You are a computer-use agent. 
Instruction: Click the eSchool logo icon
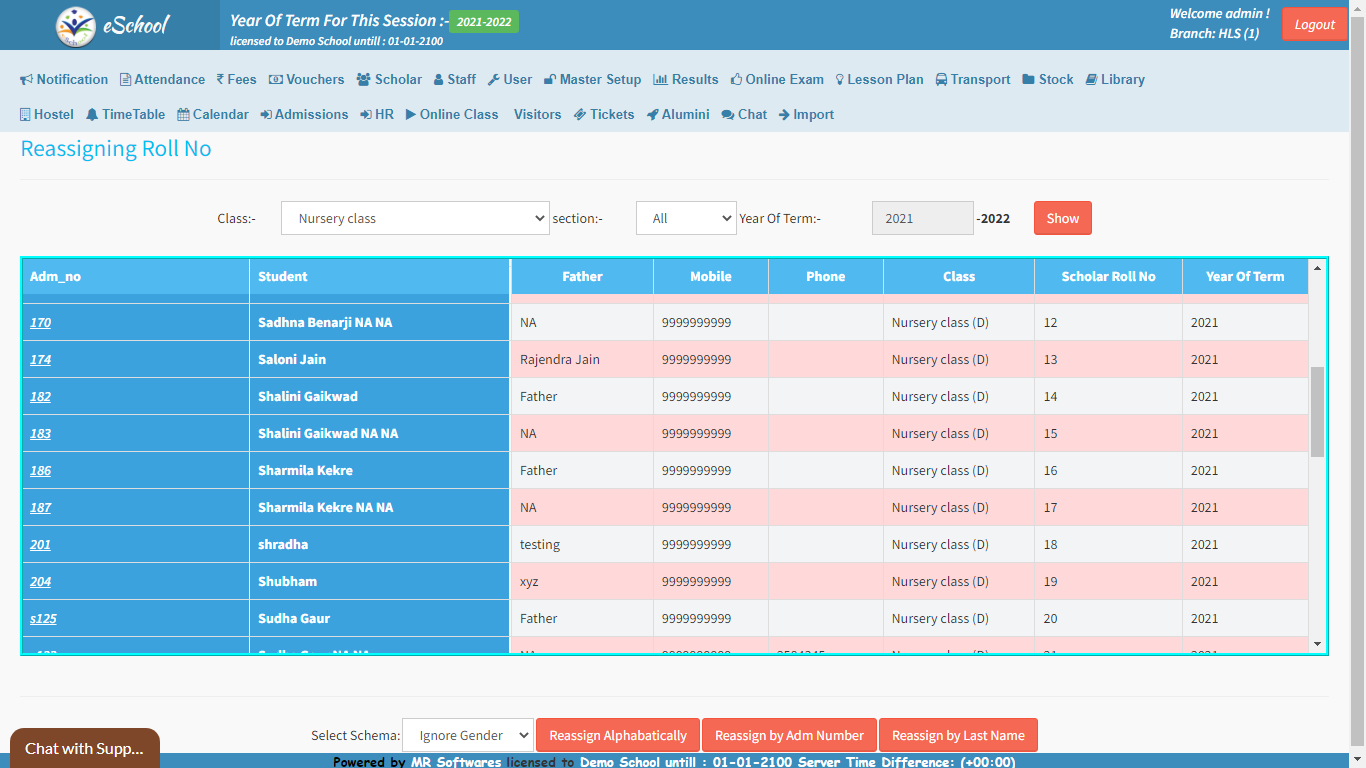pyautogui.click(x=76, y=26)
